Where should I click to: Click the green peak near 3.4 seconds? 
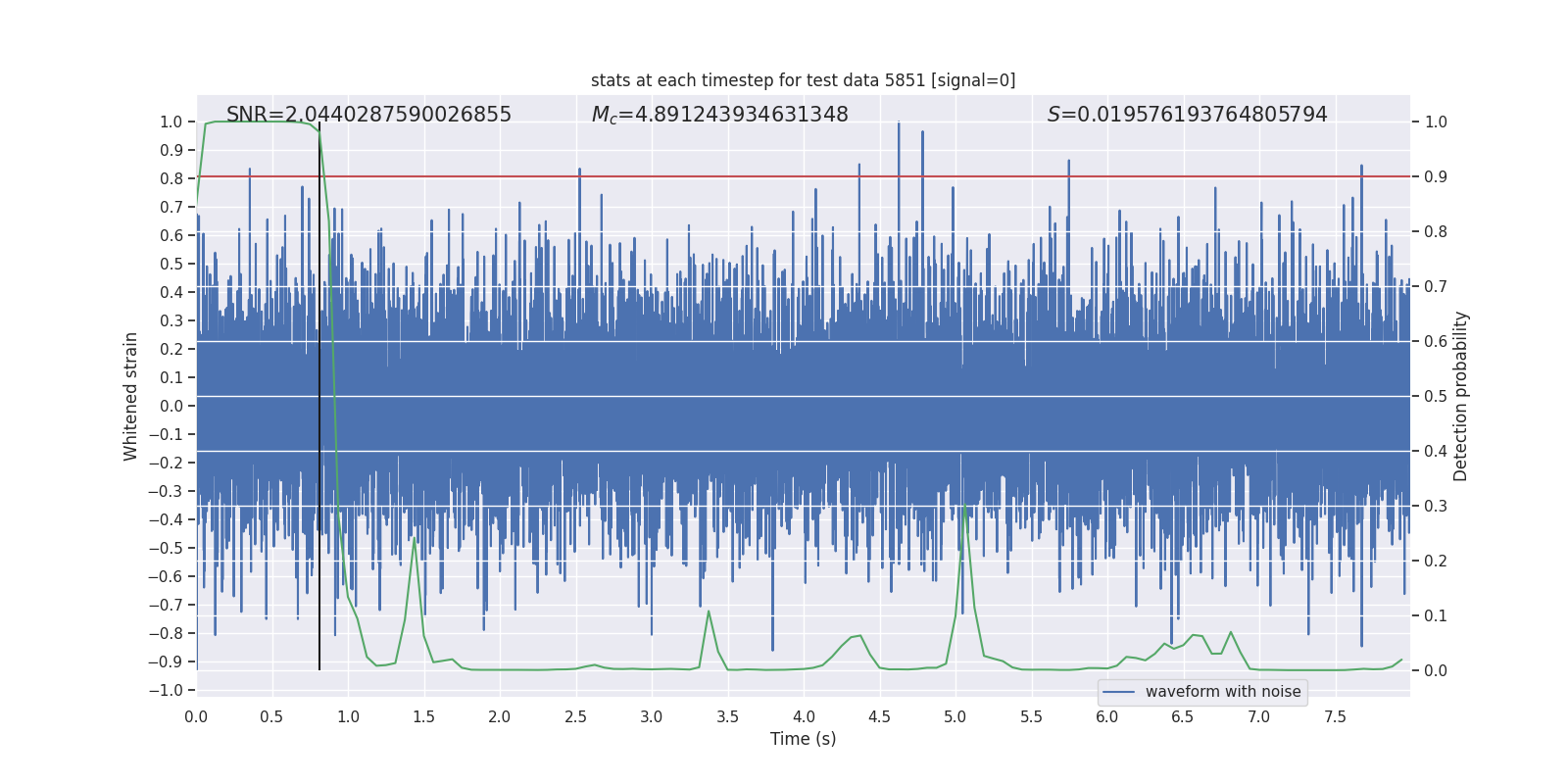pyautogui.click(x=709, y=612)
